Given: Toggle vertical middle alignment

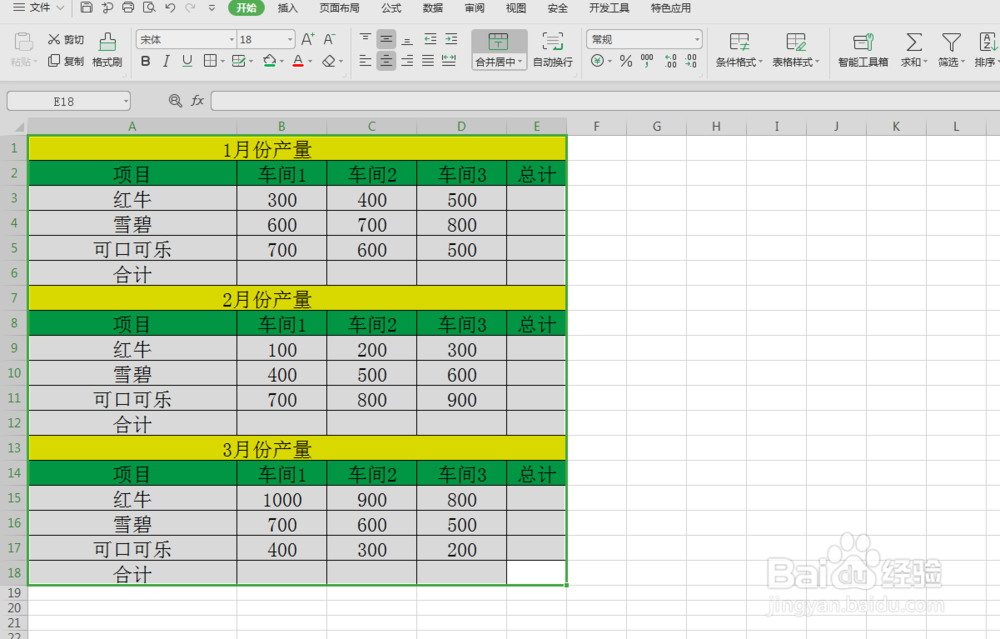Looking at the screenshot, I should click(x=386, y=39).
